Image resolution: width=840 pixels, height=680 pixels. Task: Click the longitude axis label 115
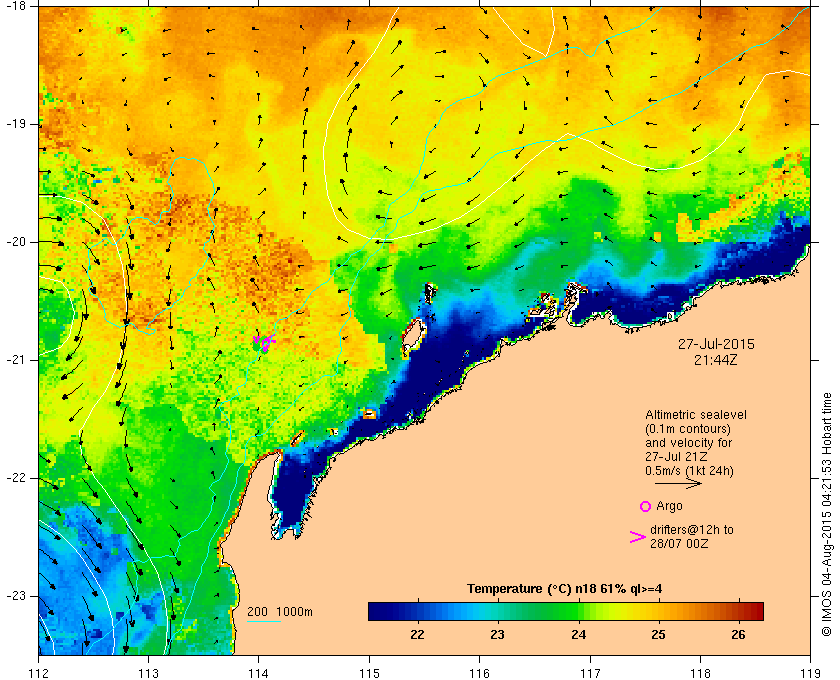tap(369, 672)
